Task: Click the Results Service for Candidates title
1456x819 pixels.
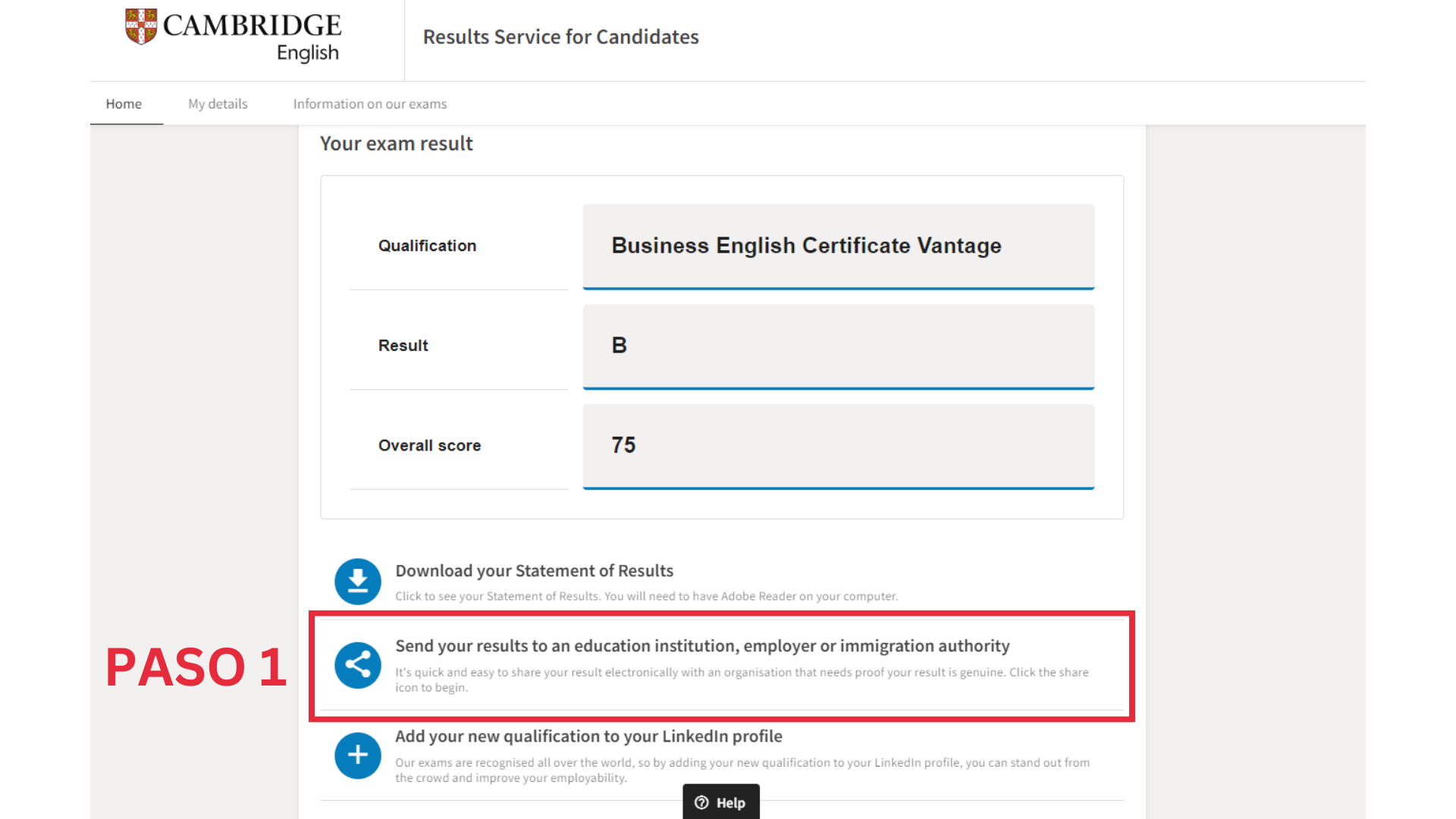Action: (560, 37)
